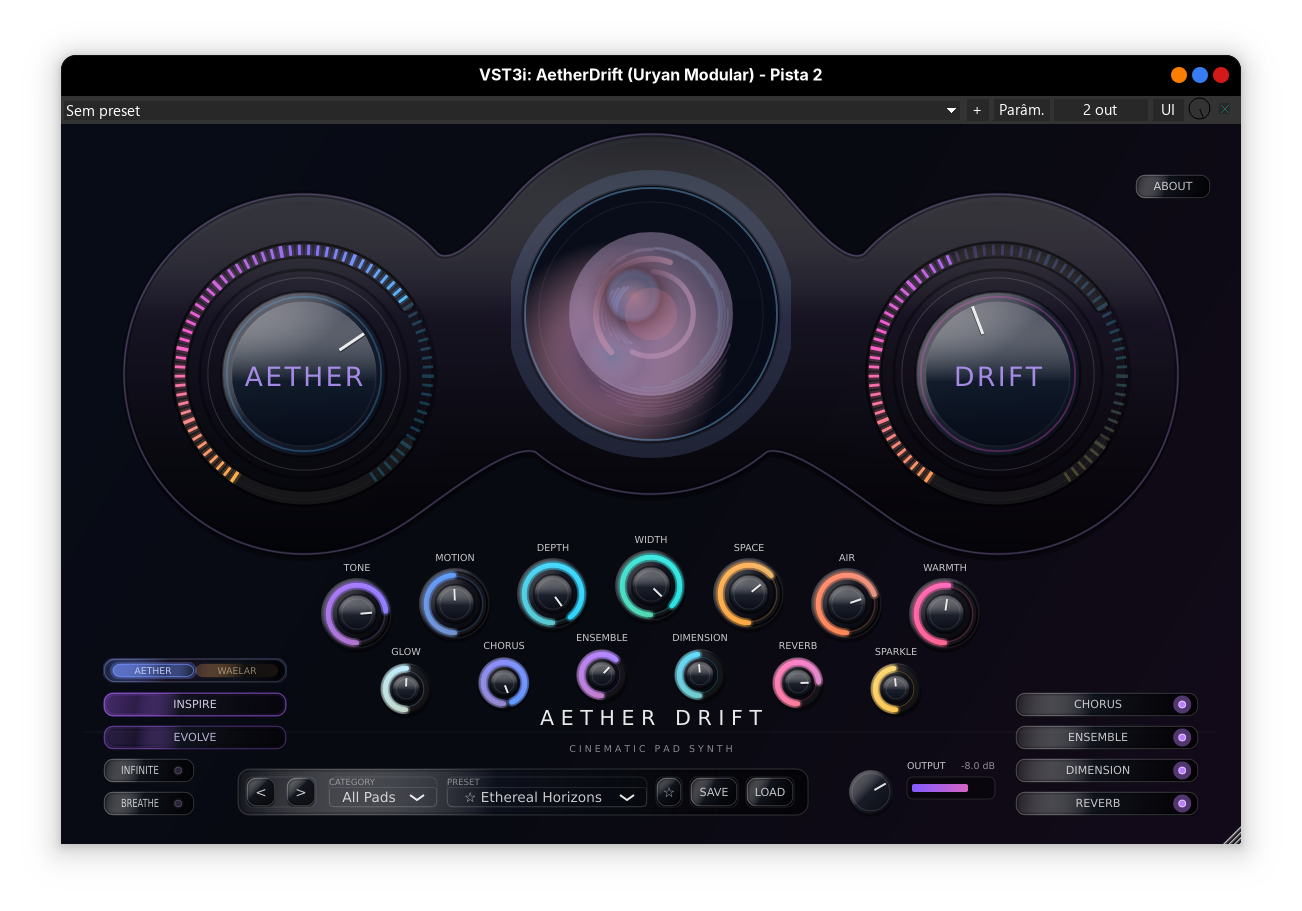Click the '2 out' routing button
This screenshot has height=911, width=1302.
click(x=1100, y=110)
